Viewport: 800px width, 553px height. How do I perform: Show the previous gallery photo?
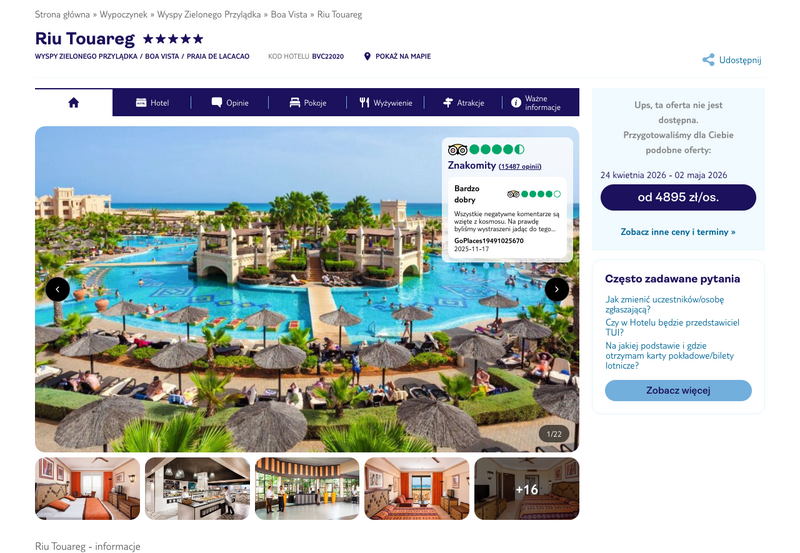[x=58, y=289]
